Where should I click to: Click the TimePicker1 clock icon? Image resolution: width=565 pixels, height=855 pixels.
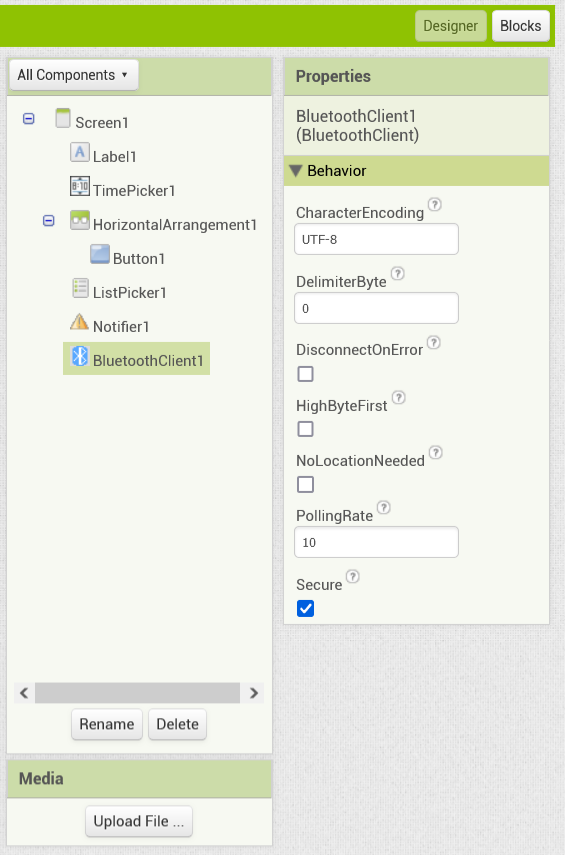tap(80, 186)
